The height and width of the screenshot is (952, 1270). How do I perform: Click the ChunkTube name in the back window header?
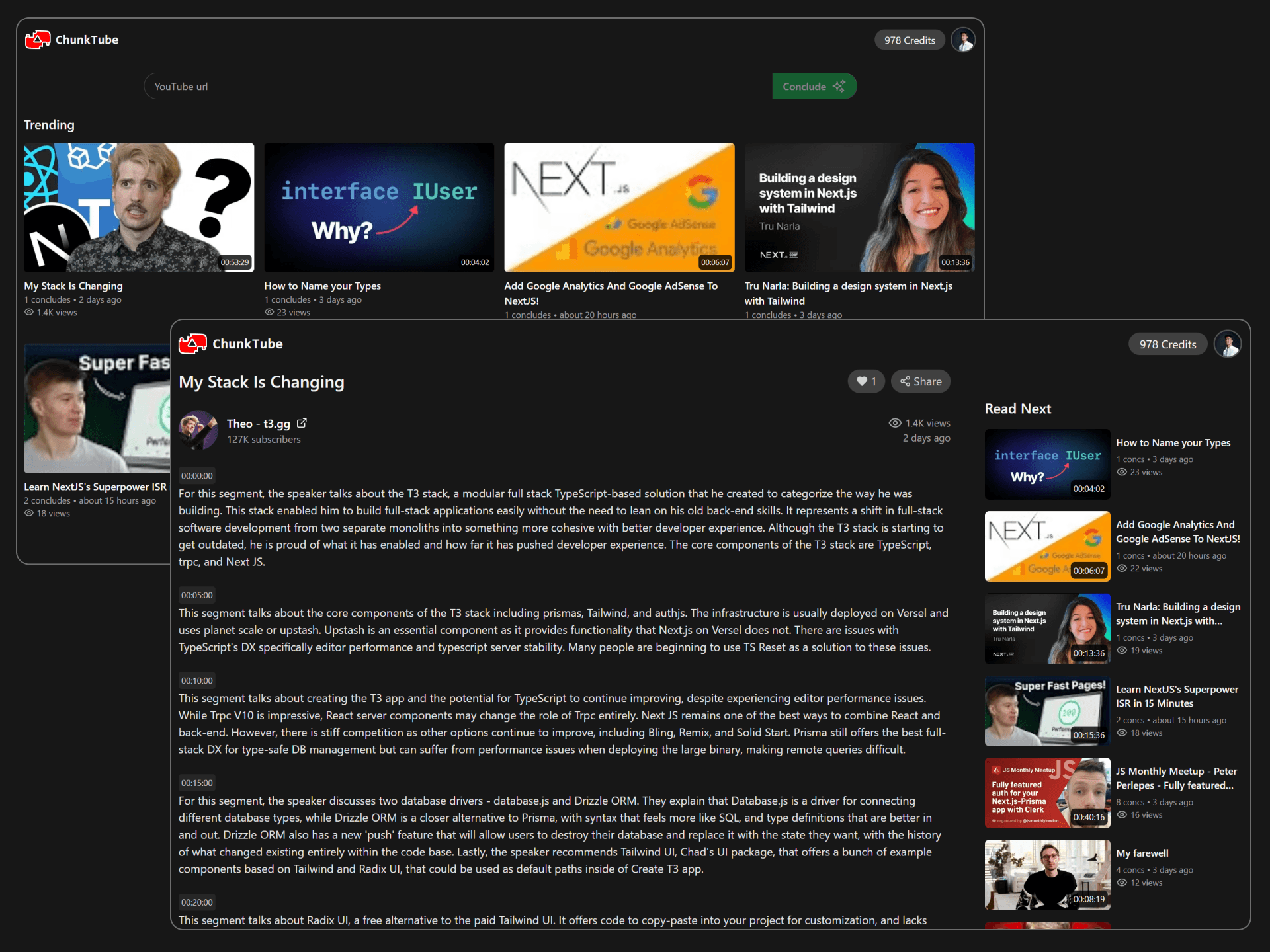tap(87, 40)
